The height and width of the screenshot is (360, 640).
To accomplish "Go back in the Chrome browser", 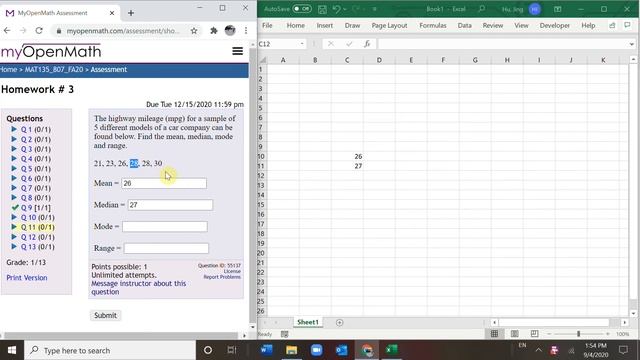I will (7, 31).
